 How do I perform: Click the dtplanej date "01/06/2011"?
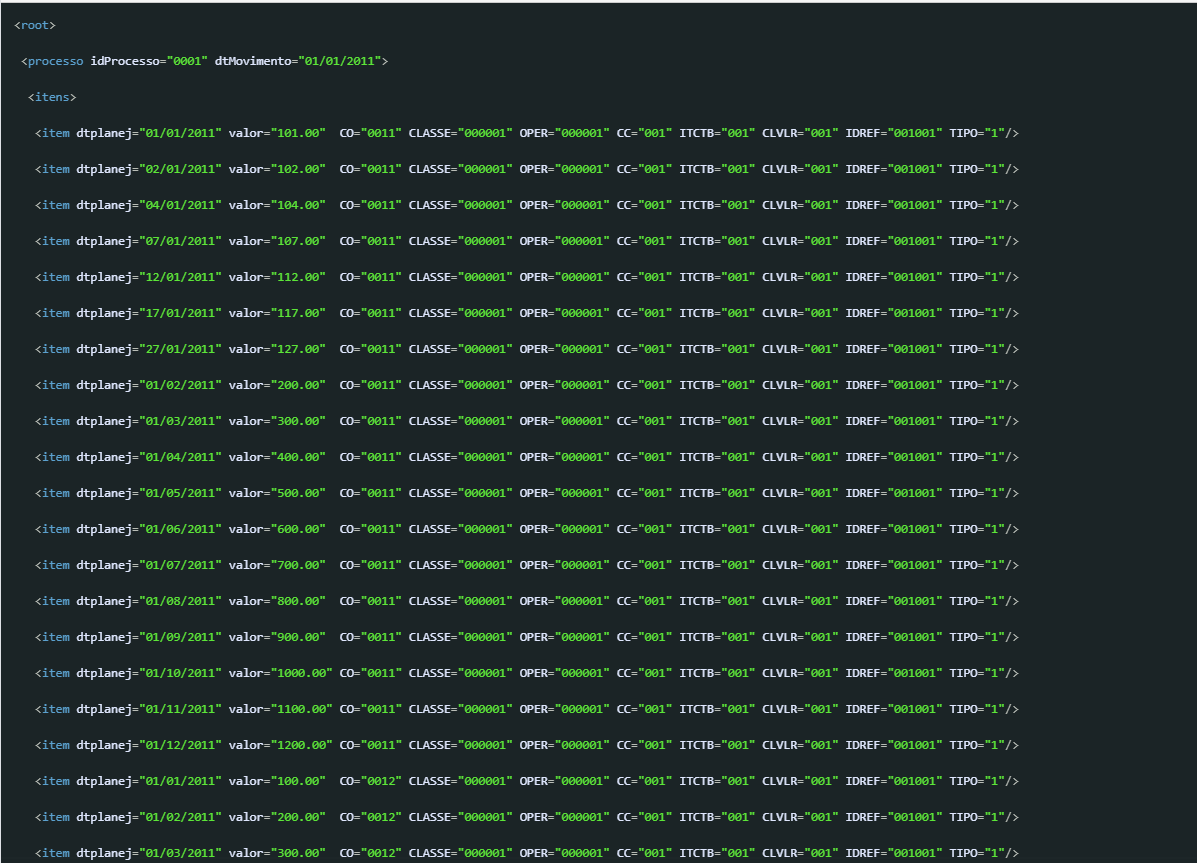pos(181,528)
